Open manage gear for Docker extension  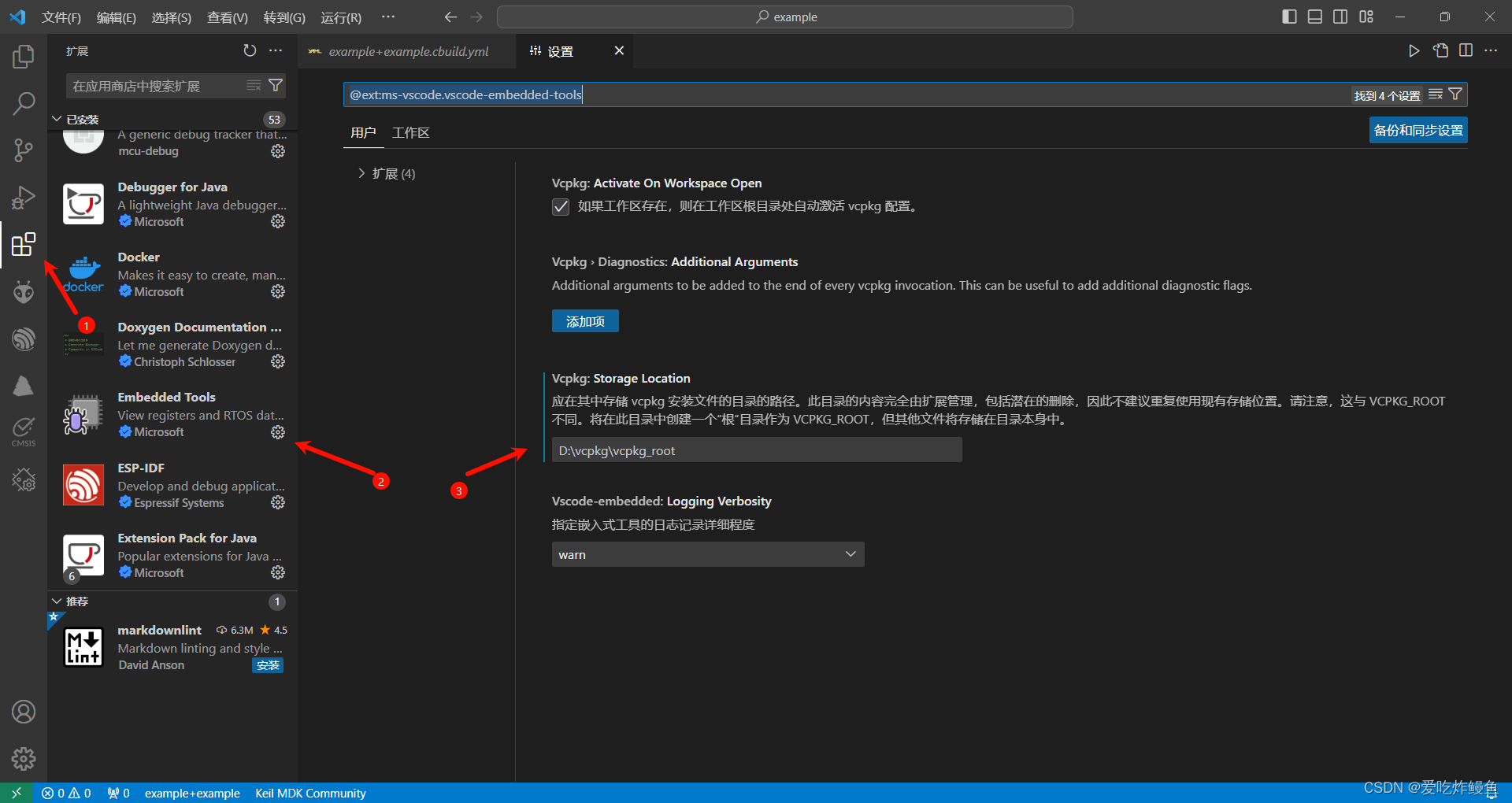click(278, 291)
